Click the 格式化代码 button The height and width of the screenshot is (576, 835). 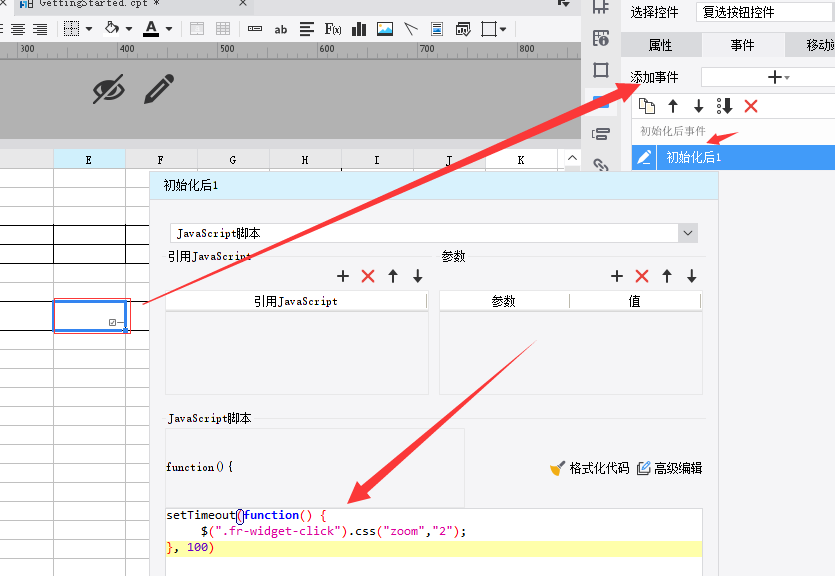click(x=590, y=468)
